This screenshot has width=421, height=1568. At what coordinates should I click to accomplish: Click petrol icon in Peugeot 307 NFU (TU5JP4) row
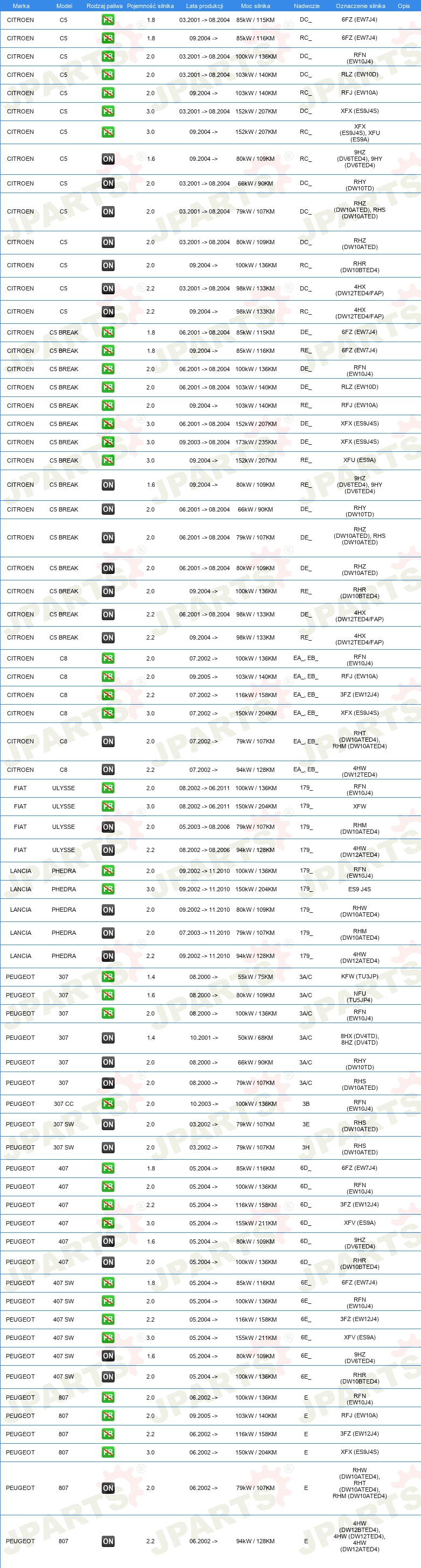(108, 995)
